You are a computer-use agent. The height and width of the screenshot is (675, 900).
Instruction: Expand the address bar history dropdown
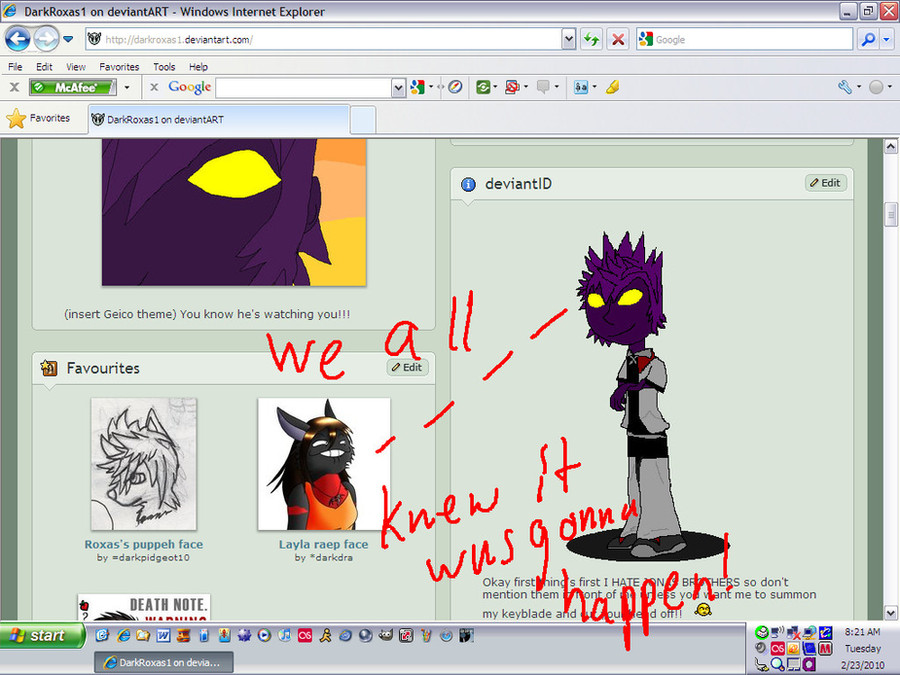click(569, 39)
